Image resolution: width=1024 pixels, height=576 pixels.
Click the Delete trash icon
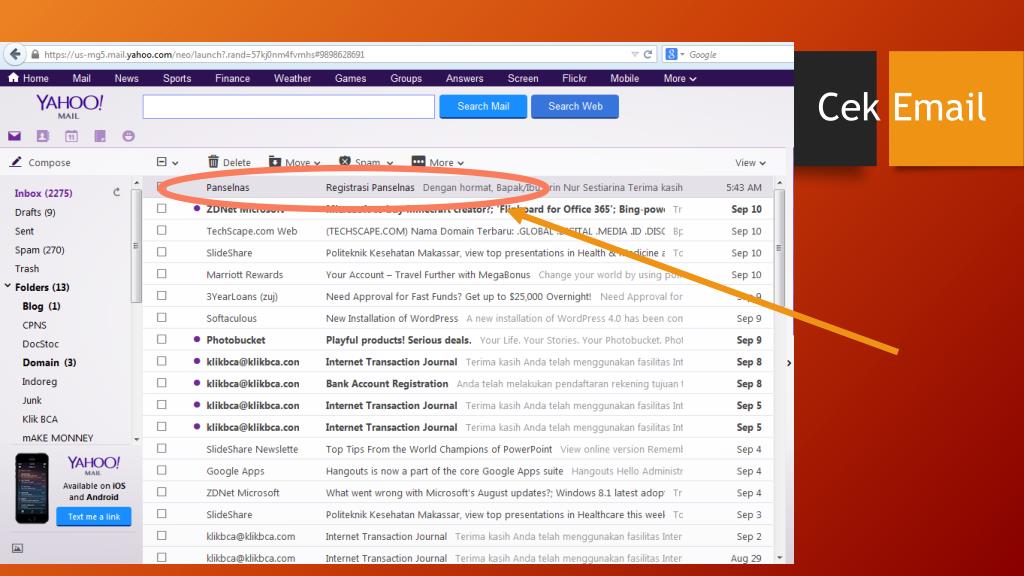click(214, 161)
